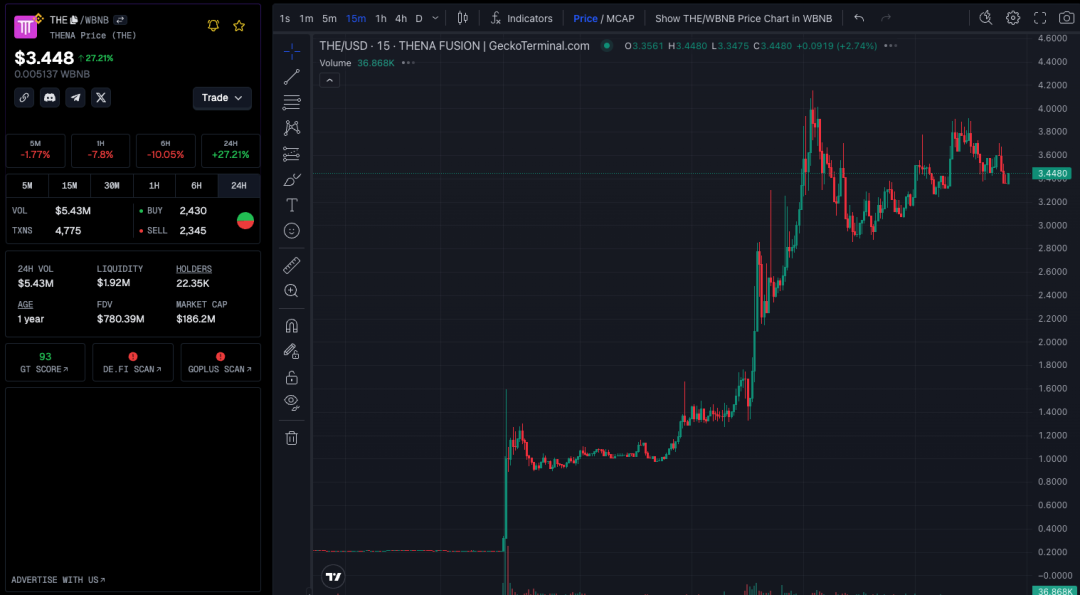Switch stats to the 1H tab
Viewport: 1080px width, 595px height.
tap(154, 186)
